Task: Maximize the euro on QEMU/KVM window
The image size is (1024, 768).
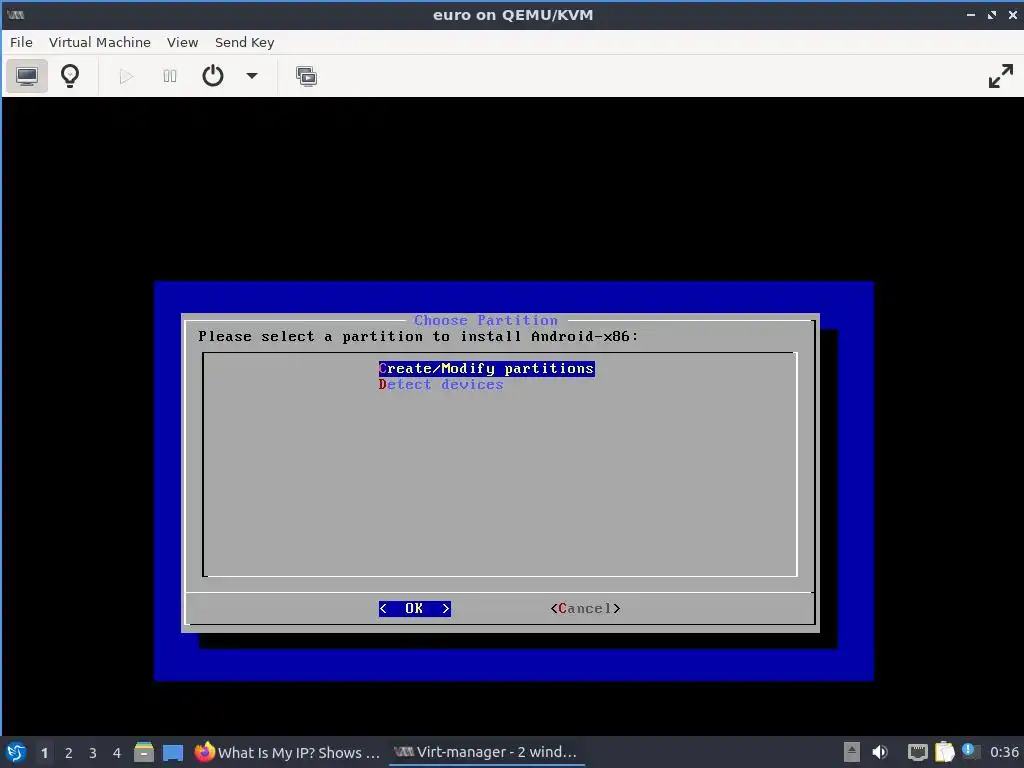Action: (x=992, y=14)
